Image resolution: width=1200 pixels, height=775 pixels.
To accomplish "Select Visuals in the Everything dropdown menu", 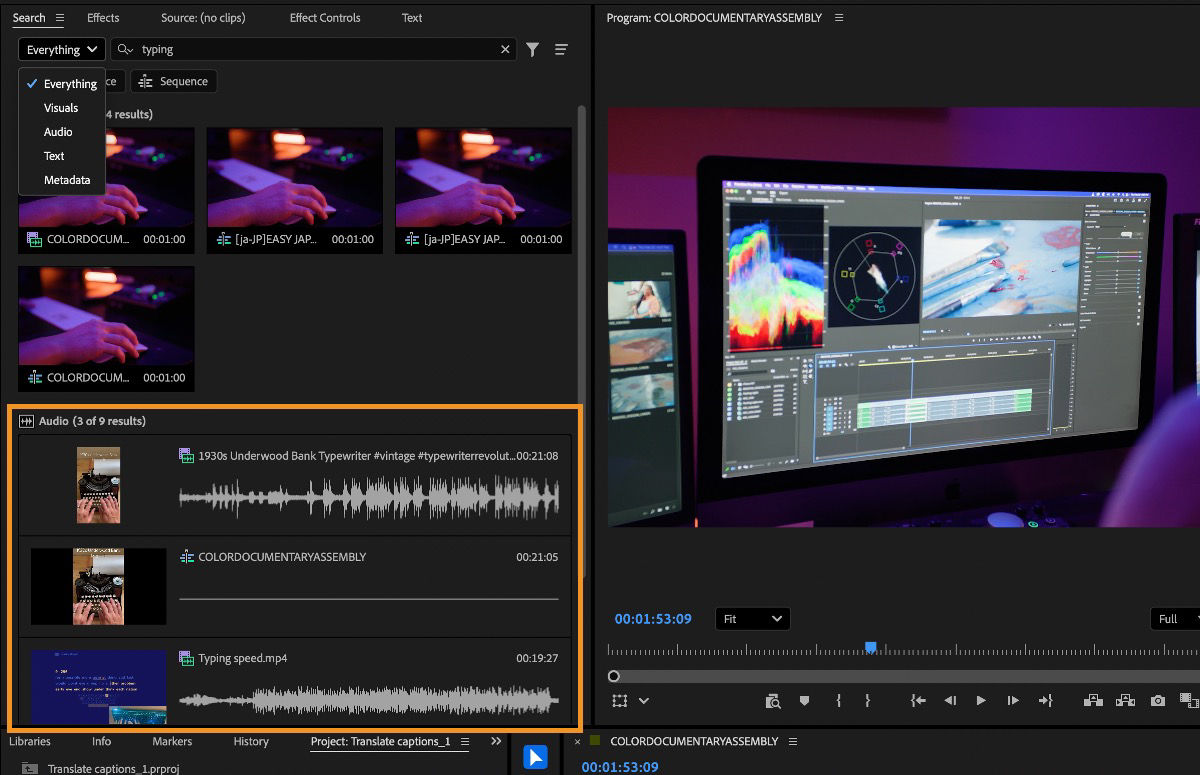I will point(59,107).
